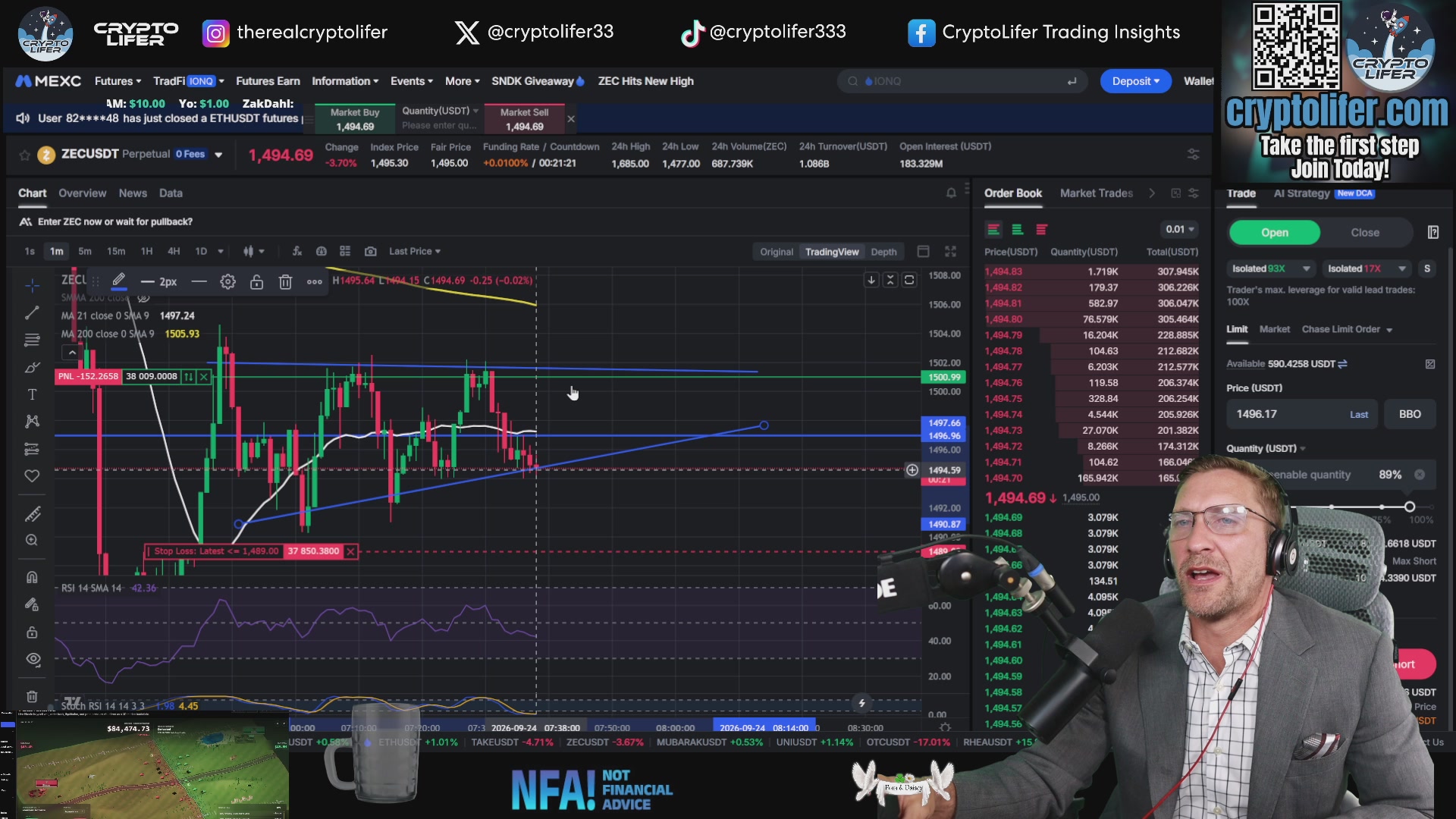
Task: Select the Close position toggle
Action: [1365, 232]
